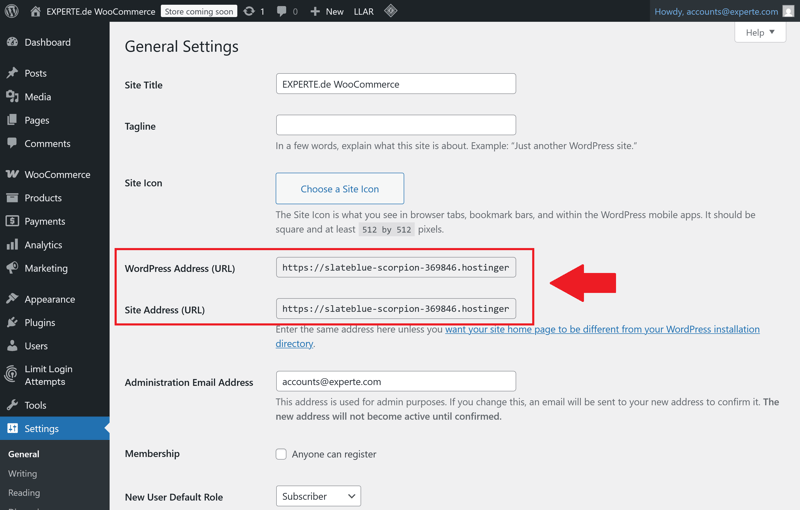Click the WordPress logo icon in admin bar
The image size is (800, 510).
click(x=12, y=11)
